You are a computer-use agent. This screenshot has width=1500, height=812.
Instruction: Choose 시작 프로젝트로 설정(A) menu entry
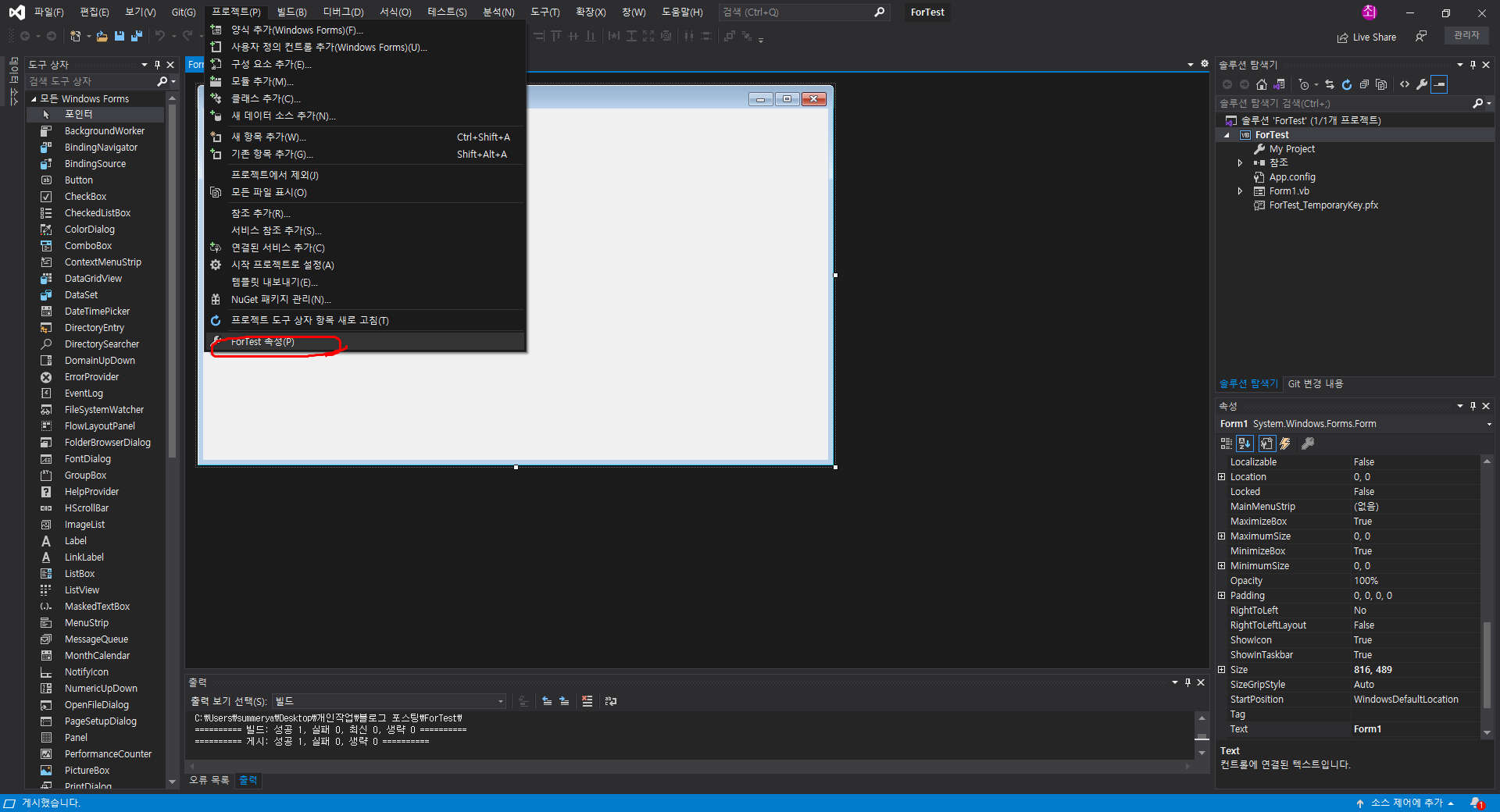366,265
